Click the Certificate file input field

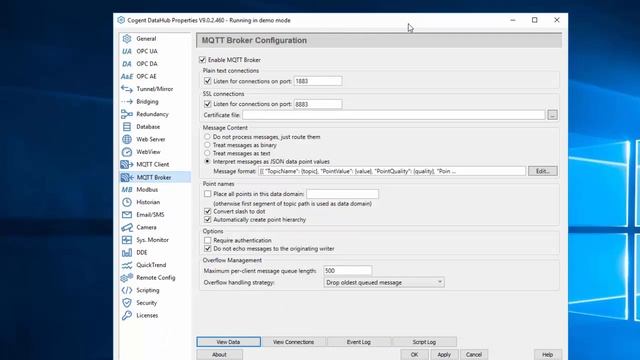click(x=393, y=115)
